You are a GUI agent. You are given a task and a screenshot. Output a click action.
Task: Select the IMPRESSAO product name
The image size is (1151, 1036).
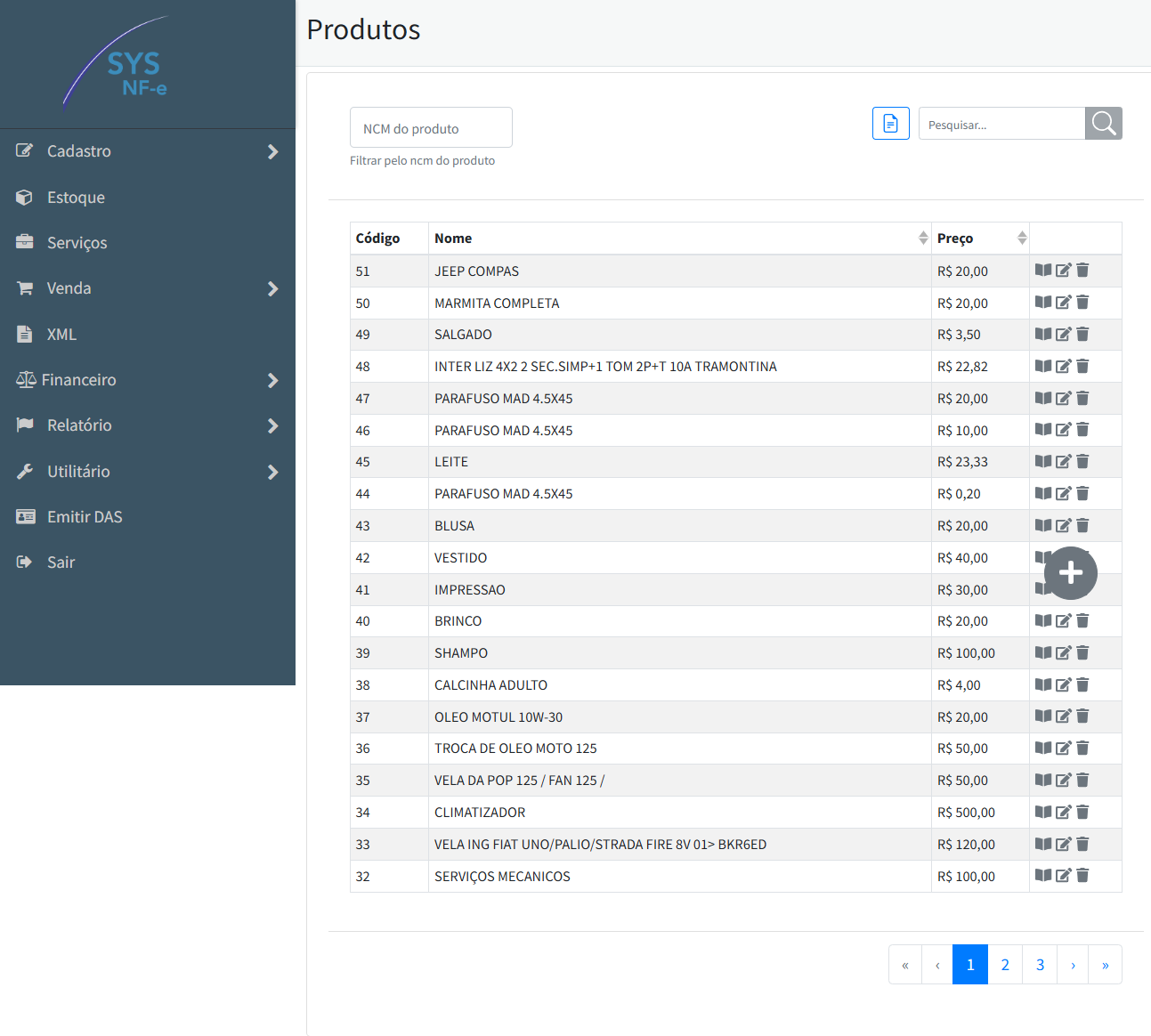[470, 590]
